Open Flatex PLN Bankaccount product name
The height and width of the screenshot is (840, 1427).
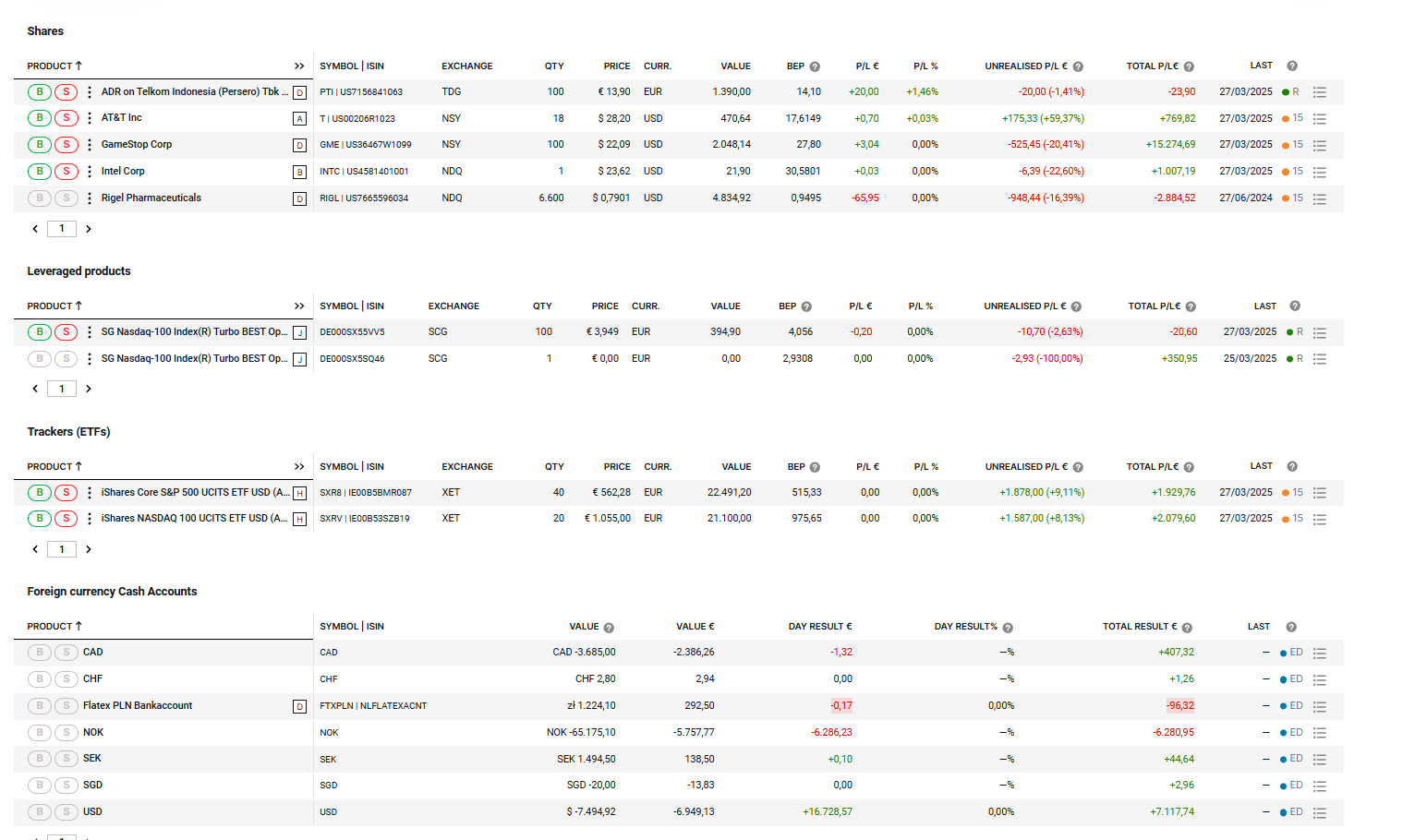(x=138, y=706)
